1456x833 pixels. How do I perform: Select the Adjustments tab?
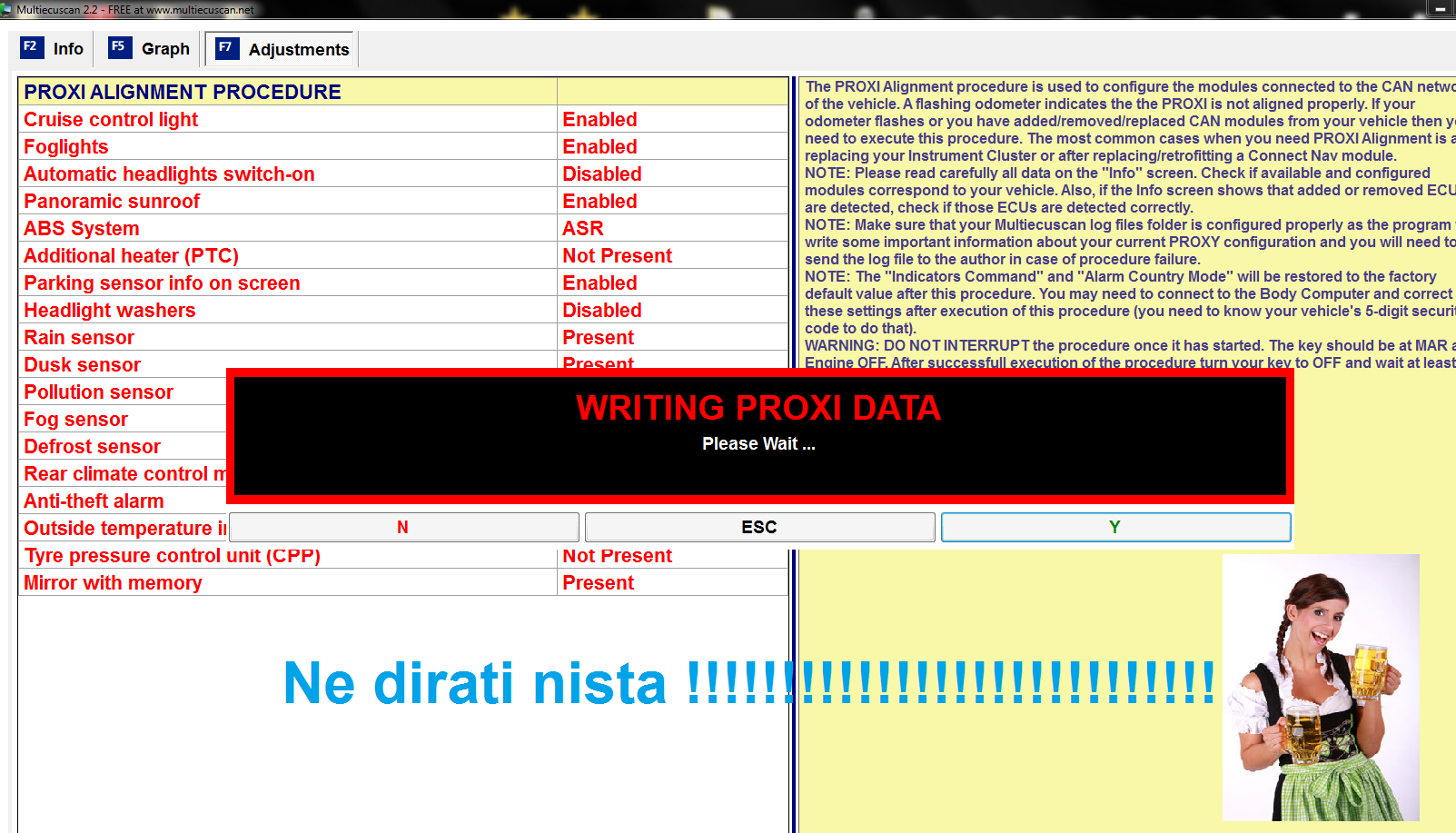[298, 50]
